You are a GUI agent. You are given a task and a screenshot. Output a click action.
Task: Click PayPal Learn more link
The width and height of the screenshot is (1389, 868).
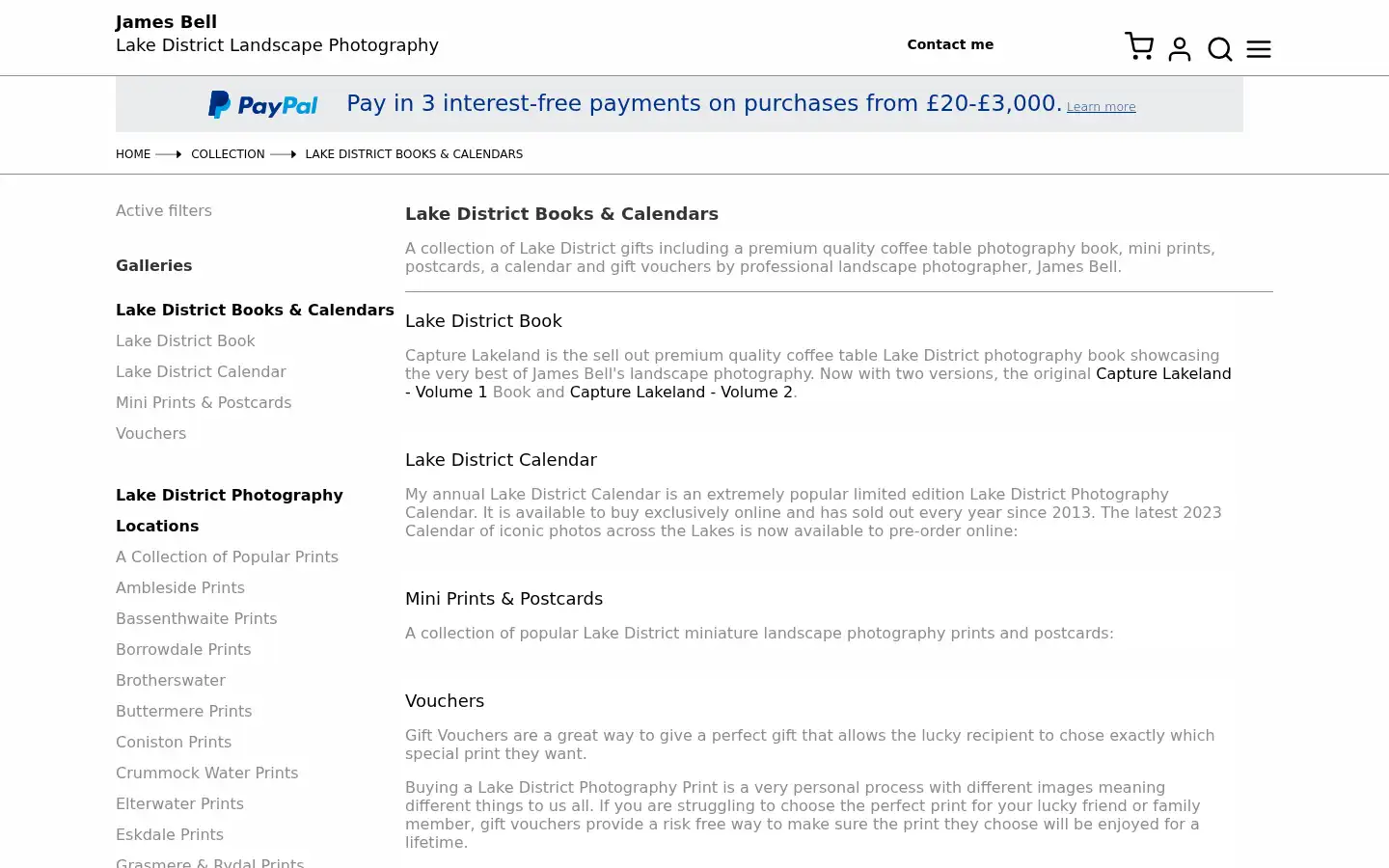[x=1101, y=107]
